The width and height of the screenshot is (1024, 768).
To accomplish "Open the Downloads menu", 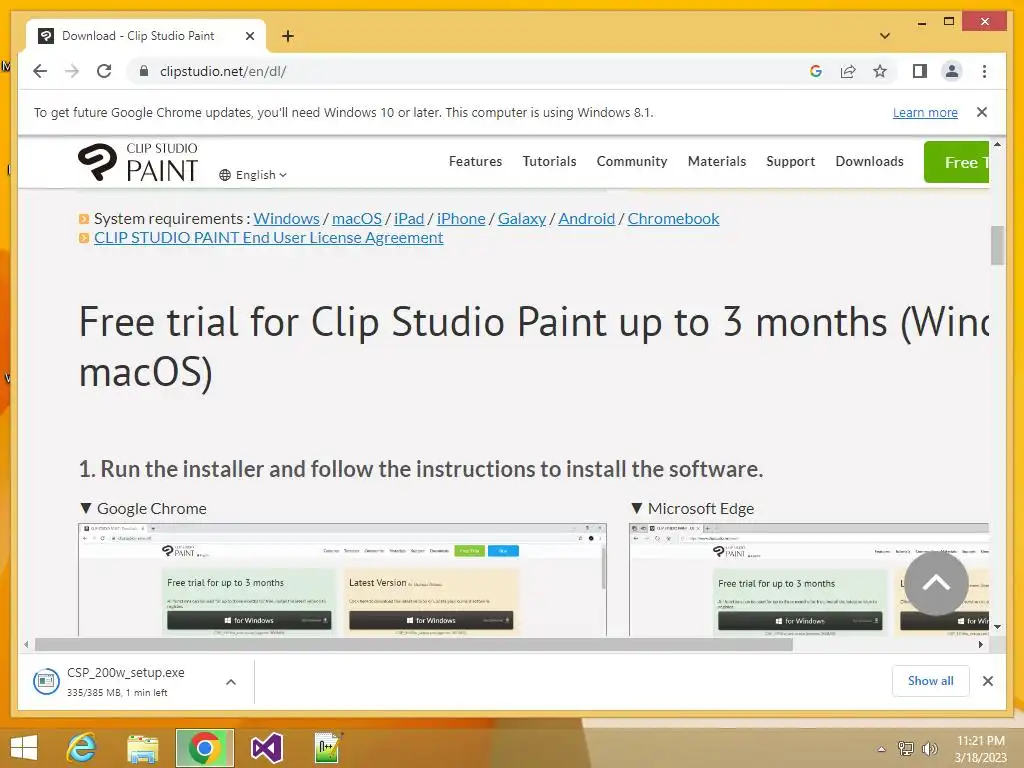I will [x=869, y=161].
